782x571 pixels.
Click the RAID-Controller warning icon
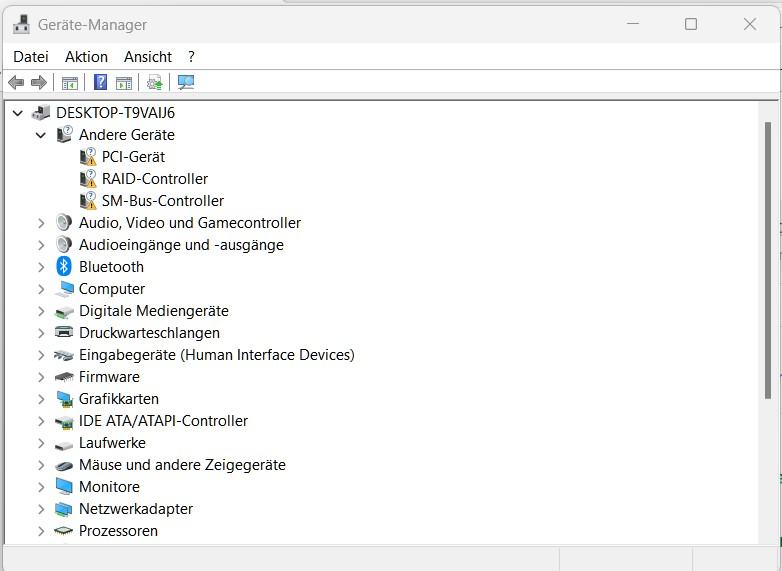click(88, 179)
